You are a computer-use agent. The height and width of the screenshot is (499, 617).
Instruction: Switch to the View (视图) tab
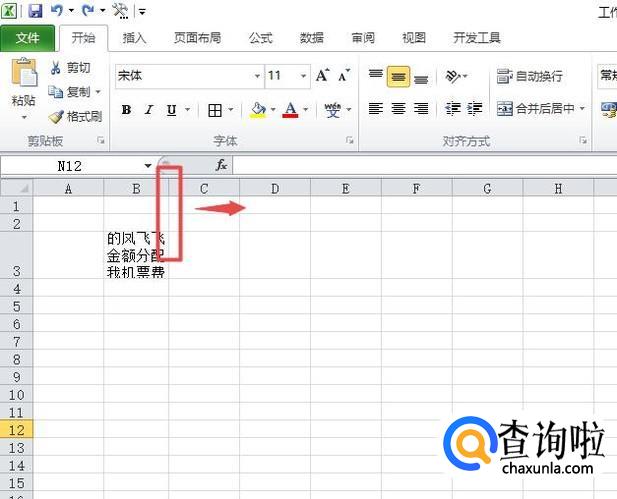tap(414, 38)
